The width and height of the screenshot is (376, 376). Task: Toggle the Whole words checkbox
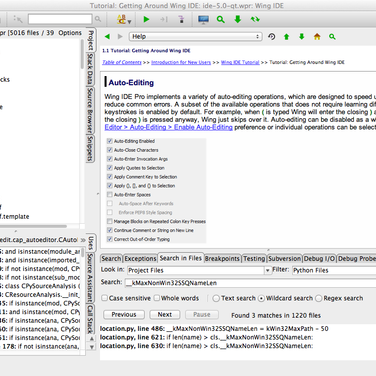pyautogui.click(x=157, y=298)
